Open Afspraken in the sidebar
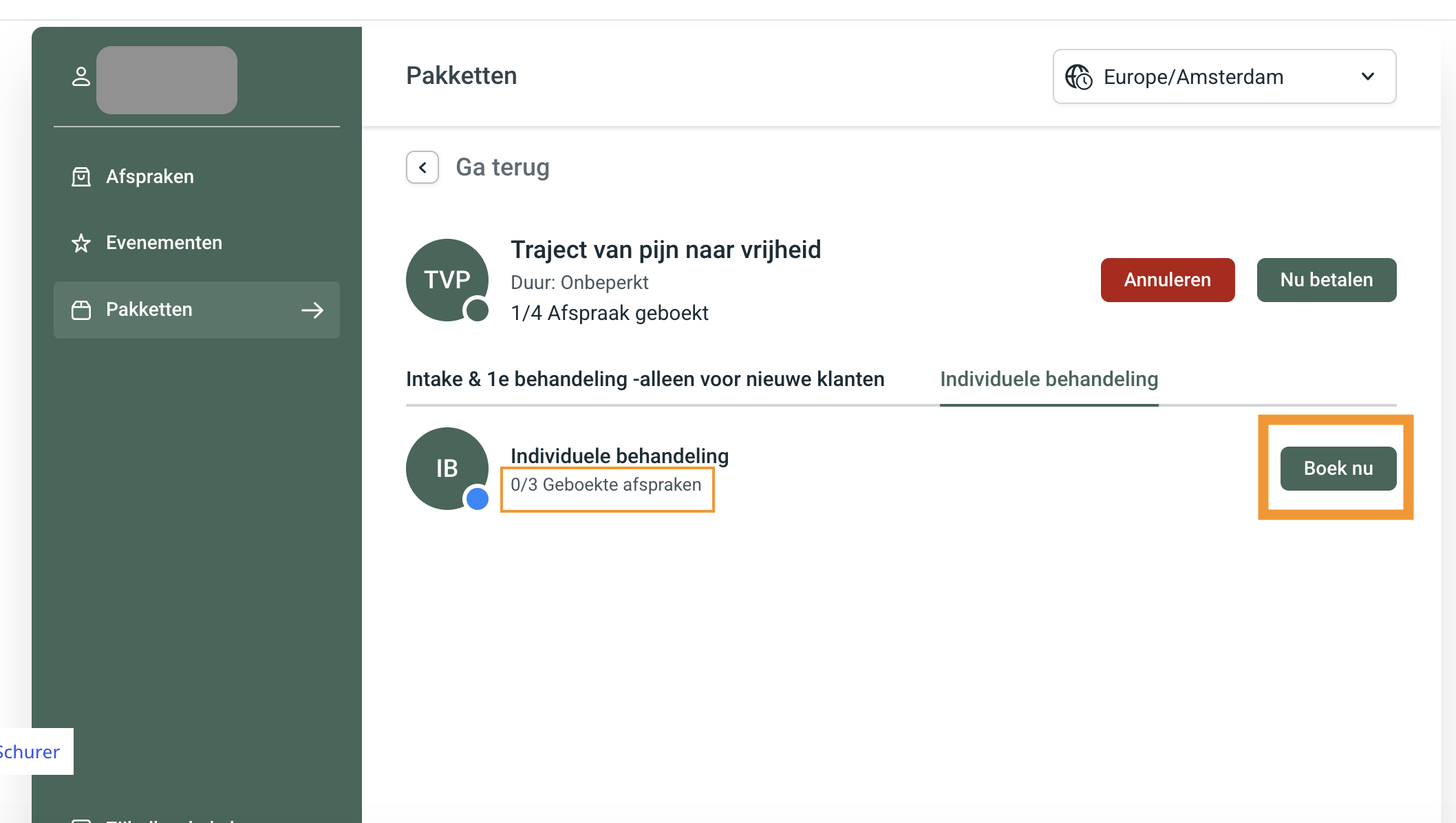The width and height of the screenshot is (1456, 823). (x=150, y=177)
